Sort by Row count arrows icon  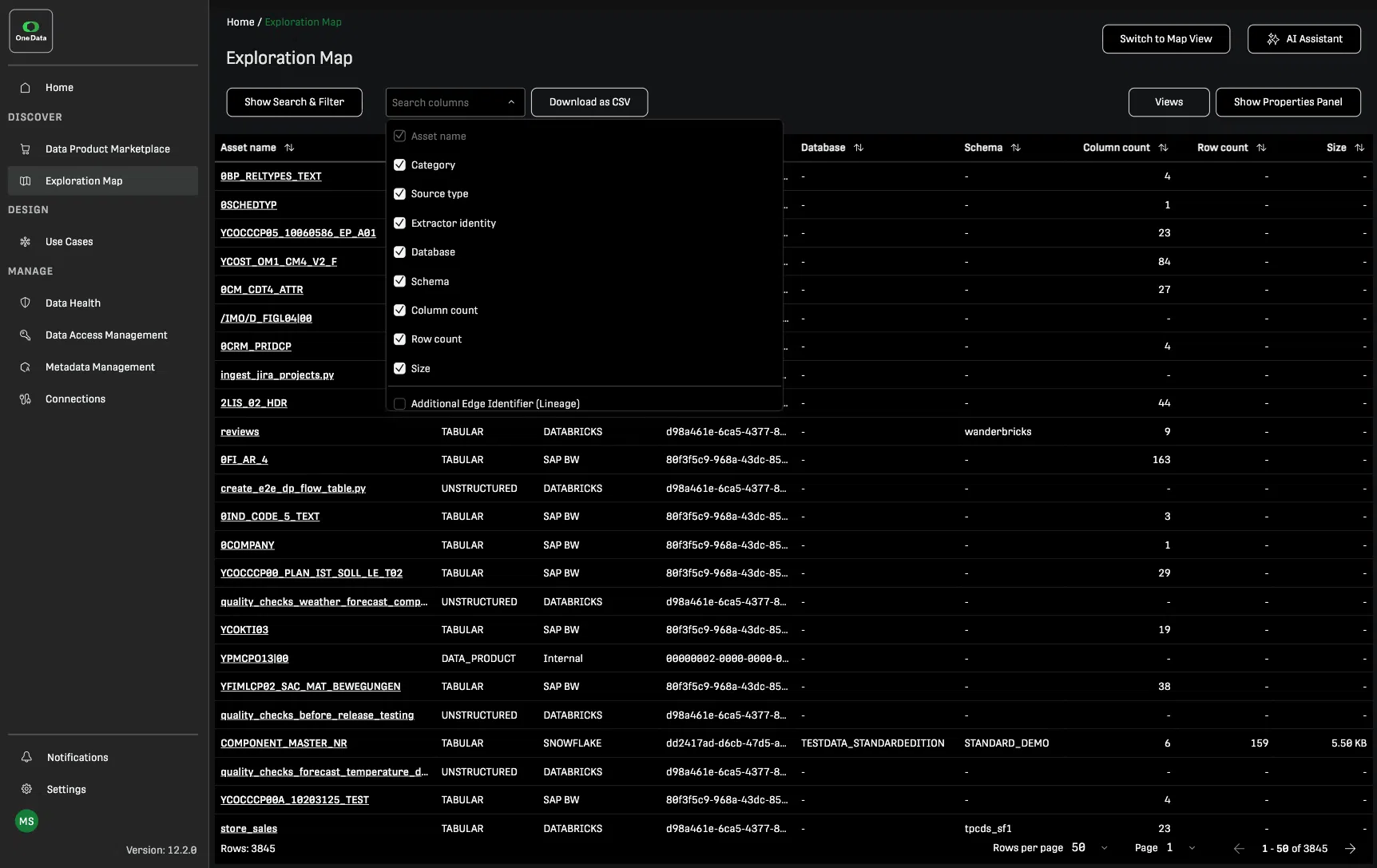pos(1261,148)
